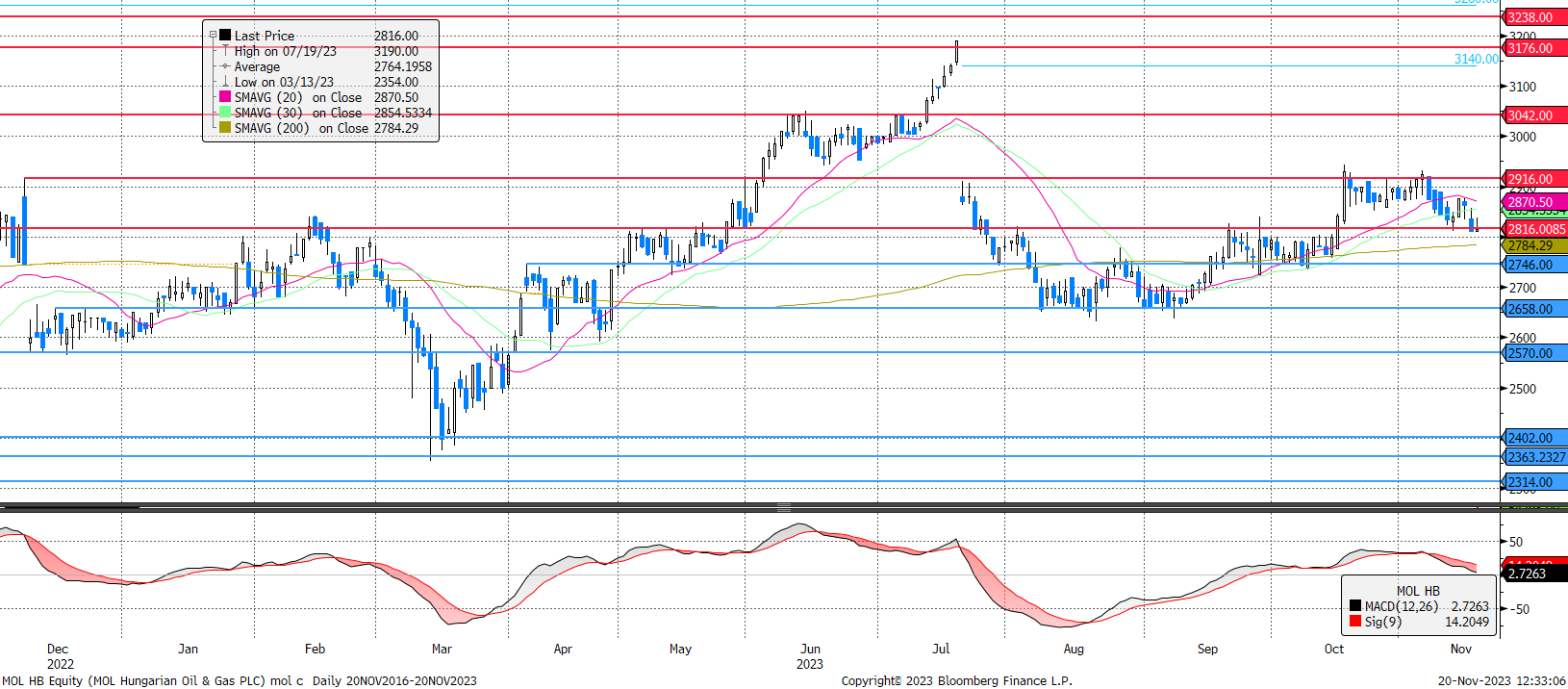Image resolution: width=1568 pixels, height=689 pixels.
Task: Click the 3100 price axis tick label
Action: (x=1523, y=87)
